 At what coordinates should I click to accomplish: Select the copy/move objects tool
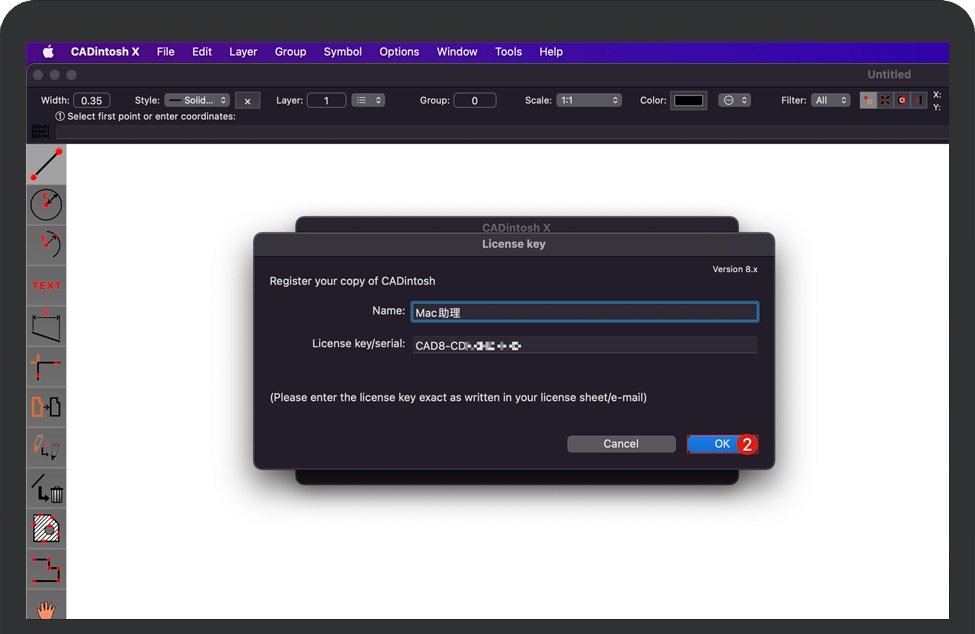click(x=46, y=407)
